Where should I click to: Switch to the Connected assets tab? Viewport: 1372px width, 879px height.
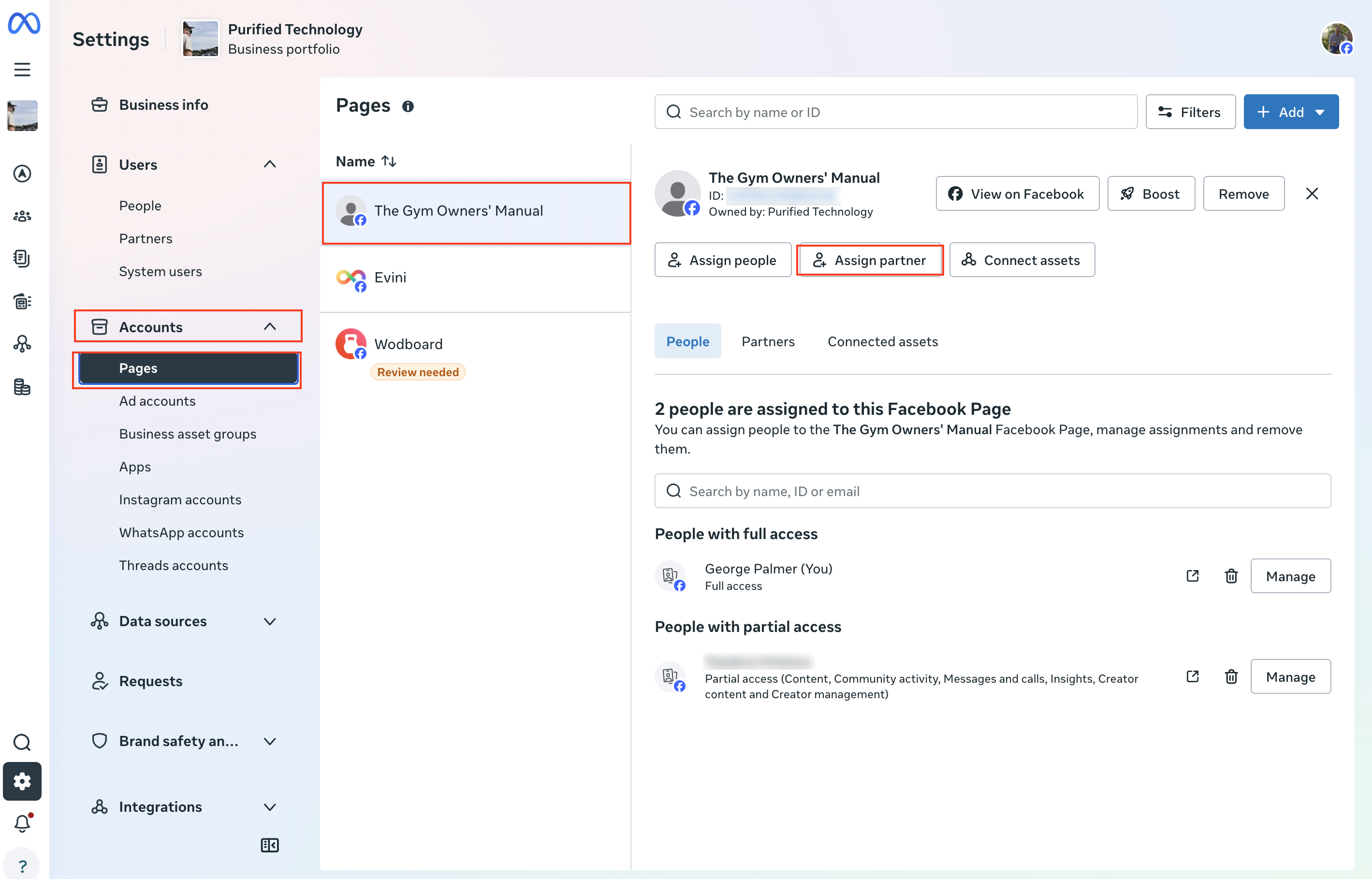coord(882,341)
